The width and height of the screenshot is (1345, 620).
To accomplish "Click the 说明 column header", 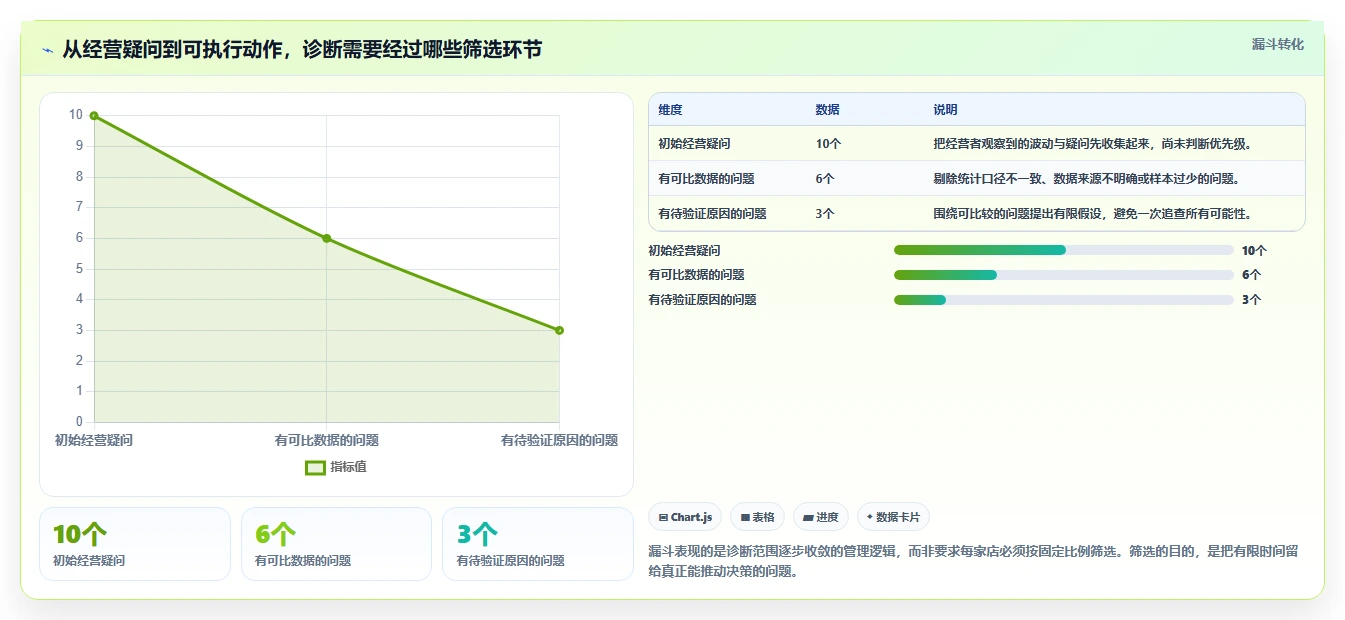I will click(x=945, y=110).
